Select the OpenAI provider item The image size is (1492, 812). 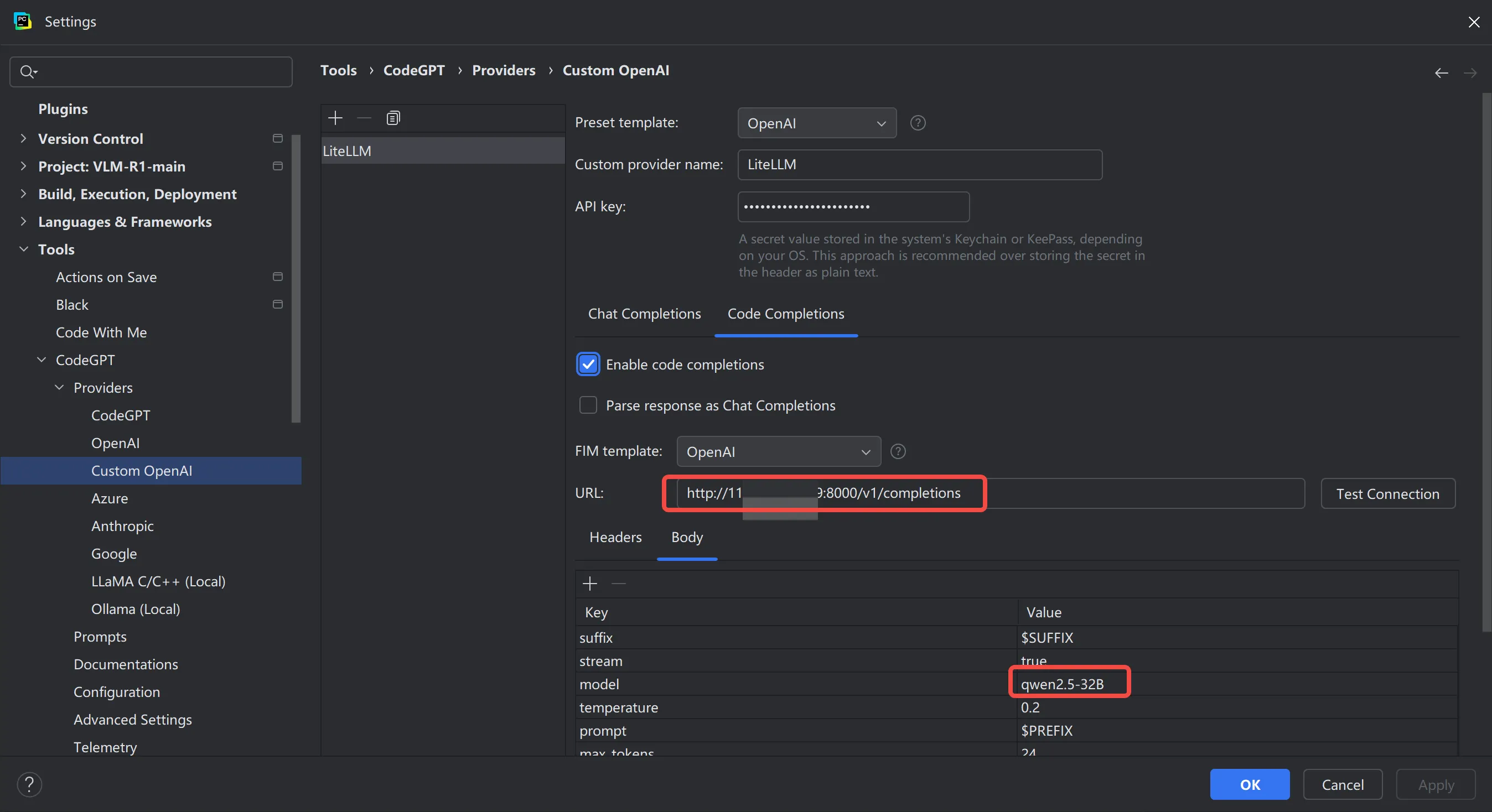[115, 443]
